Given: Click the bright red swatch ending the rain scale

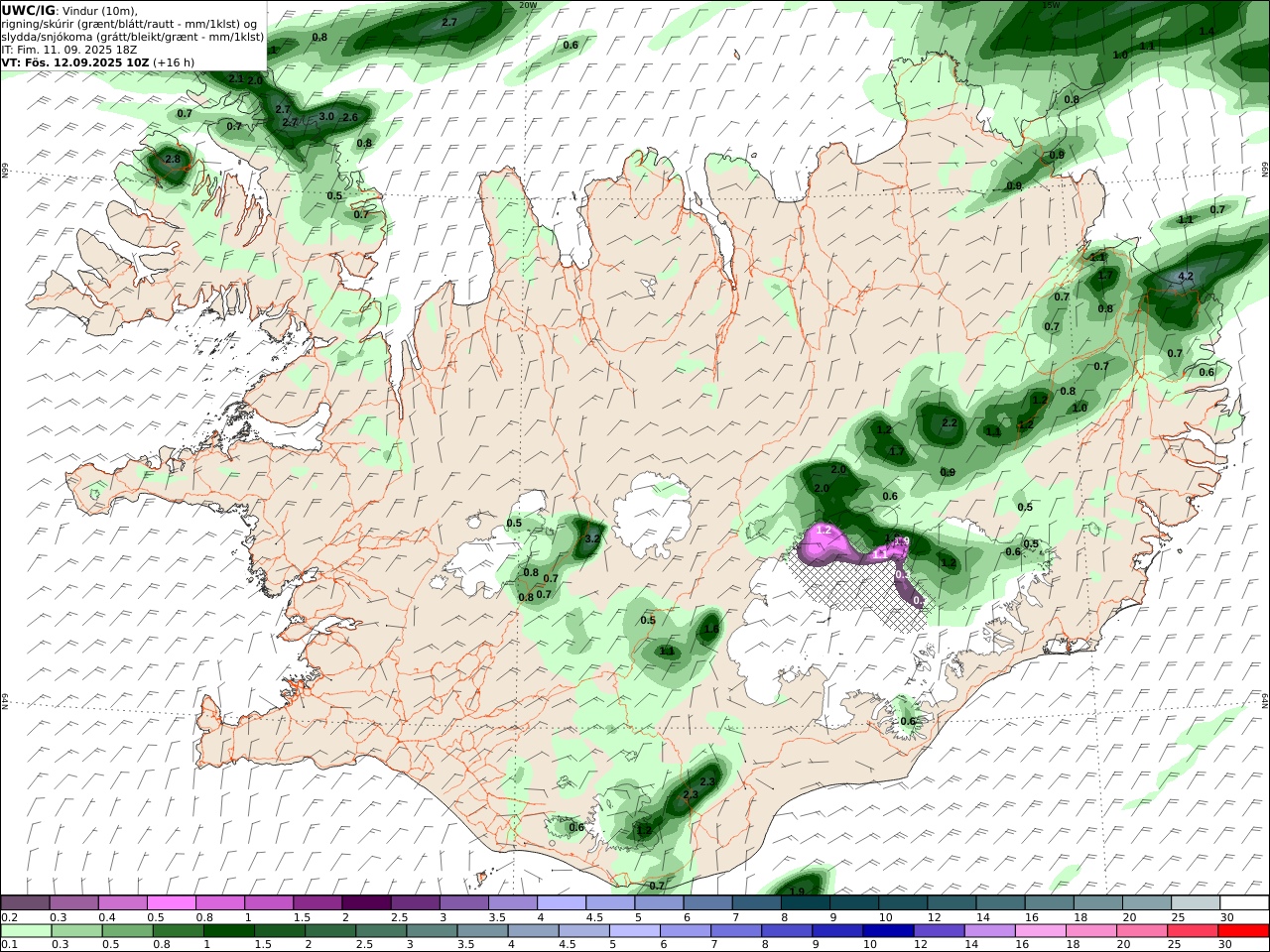Looking at the screenshot, I should point(1243,930).
